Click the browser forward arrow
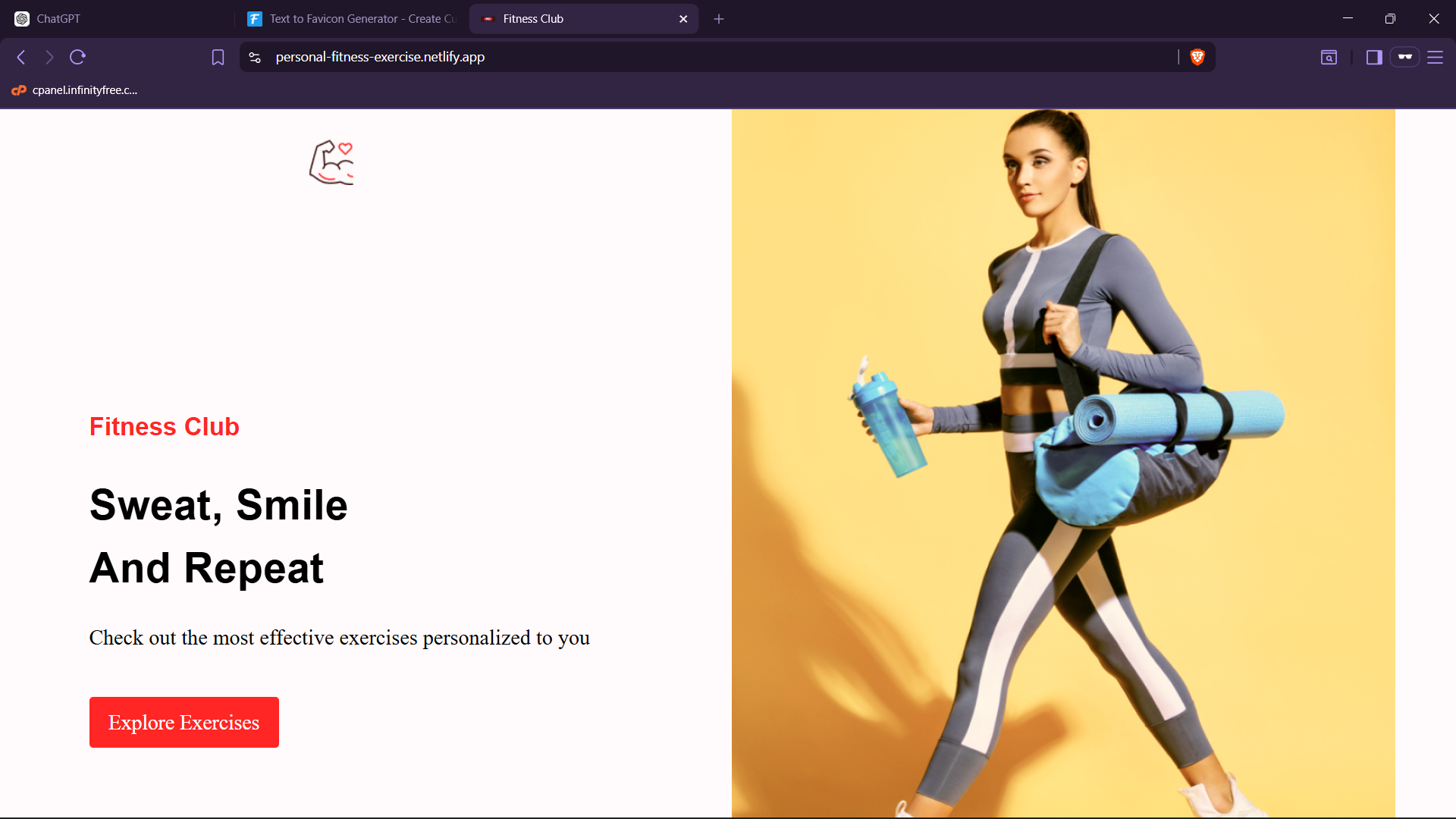The height and width of the screenshot is (819, 1456). coord(49,57)
